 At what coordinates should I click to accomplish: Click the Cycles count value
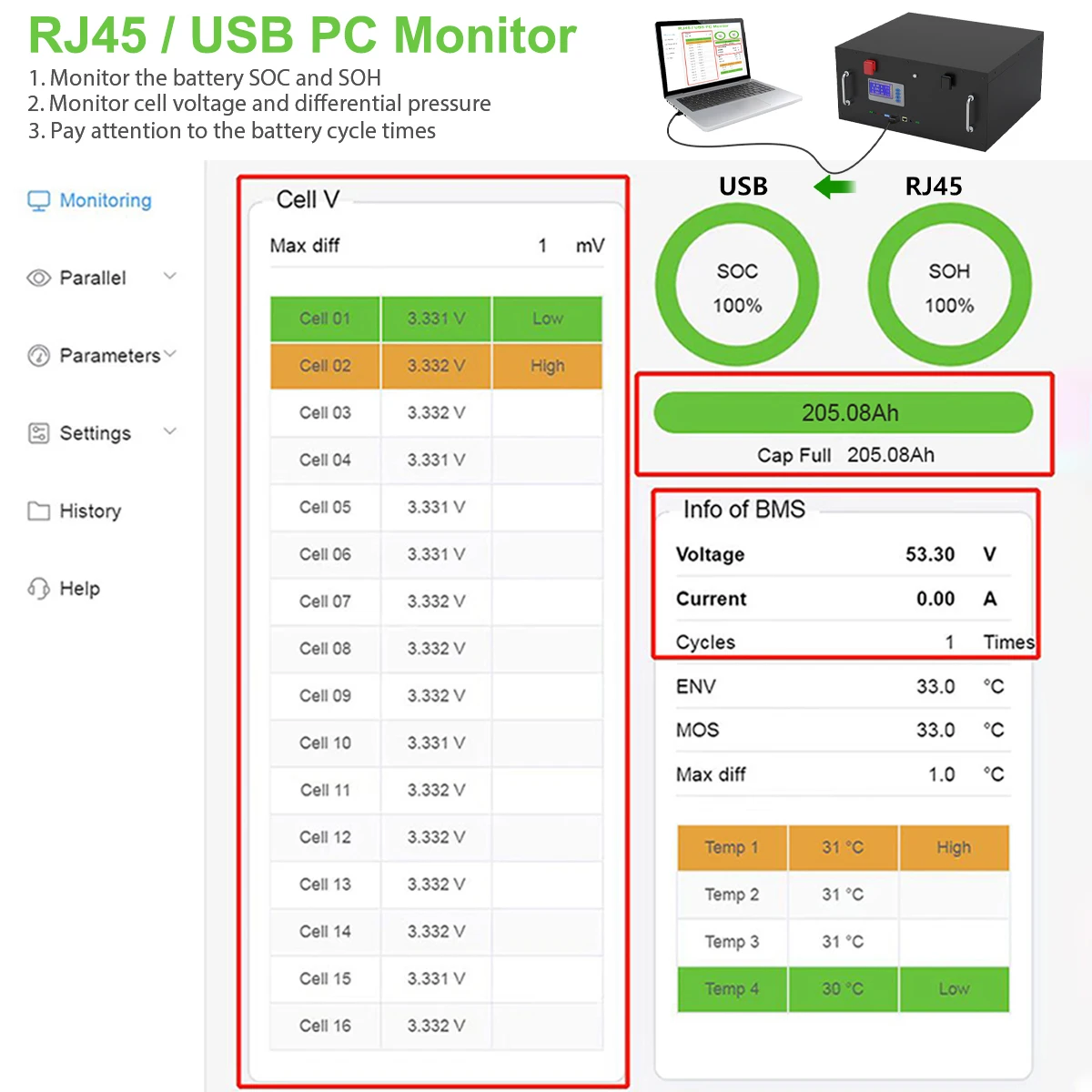coord(949,642)
